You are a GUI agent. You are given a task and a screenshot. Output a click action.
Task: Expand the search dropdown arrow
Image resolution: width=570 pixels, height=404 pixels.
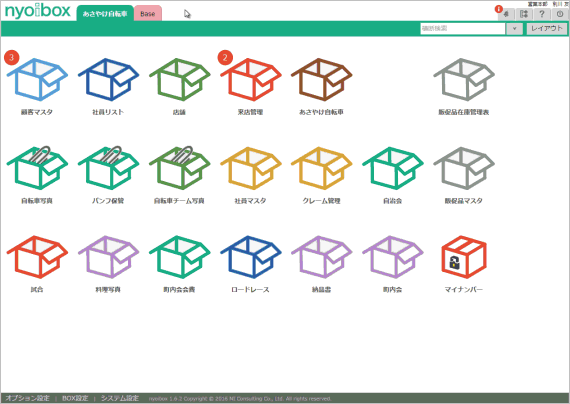[514, 28]
